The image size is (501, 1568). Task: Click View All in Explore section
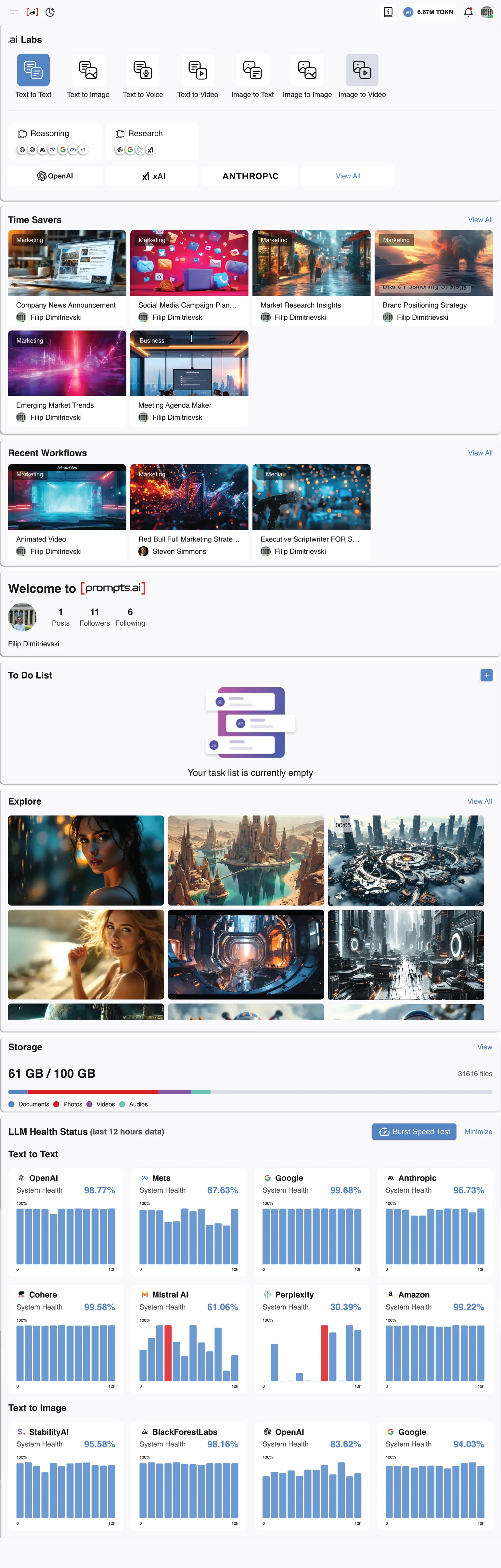[480, 801]
